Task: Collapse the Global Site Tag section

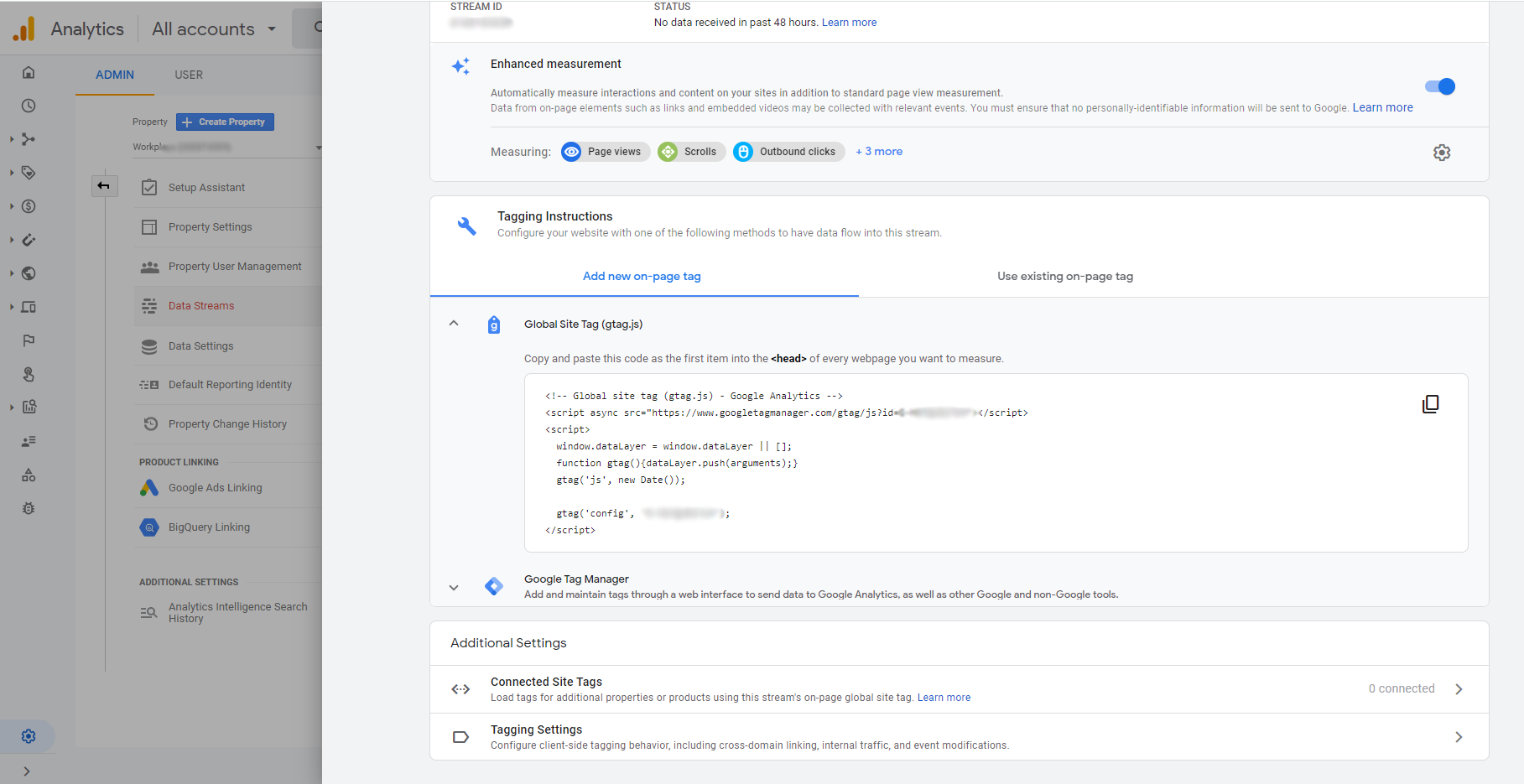Action: (454, 324)
